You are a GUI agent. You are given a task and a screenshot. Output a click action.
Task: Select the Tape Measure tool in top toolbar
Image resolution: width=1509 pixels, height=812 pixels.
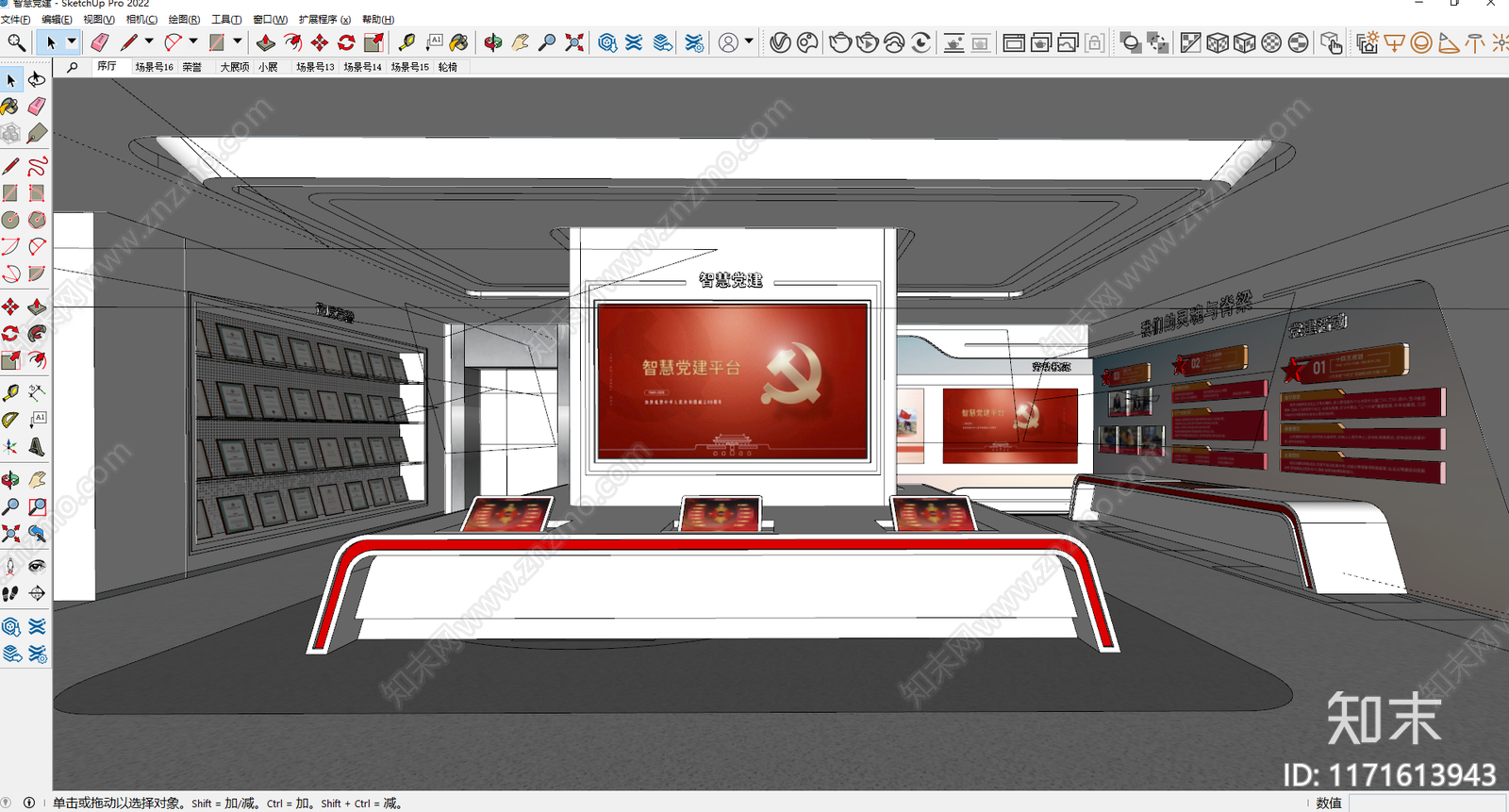pos(406,42)
